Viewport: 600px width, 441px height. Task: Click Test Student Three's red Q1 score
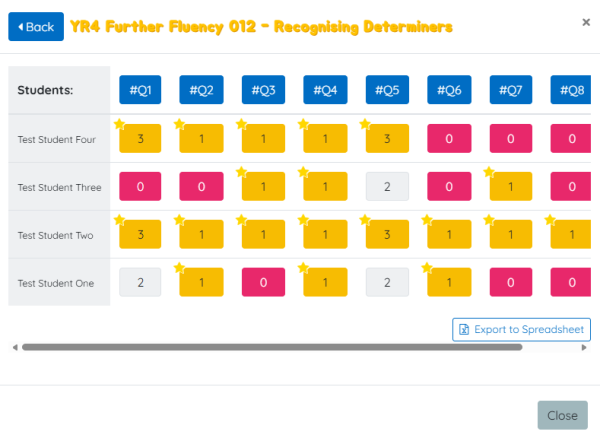click(140, 186)
